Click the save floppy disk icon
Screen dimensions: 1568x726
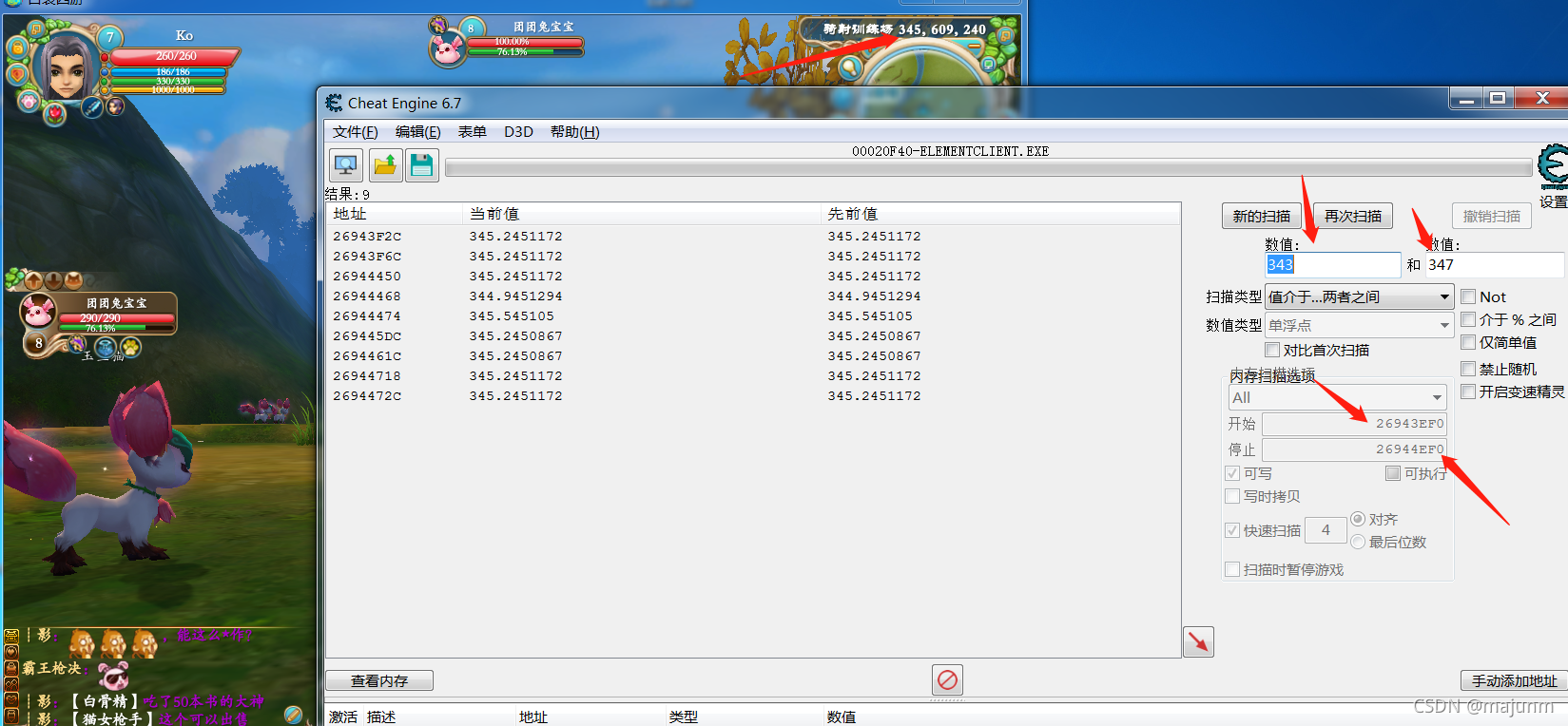[x=422, y=165]
